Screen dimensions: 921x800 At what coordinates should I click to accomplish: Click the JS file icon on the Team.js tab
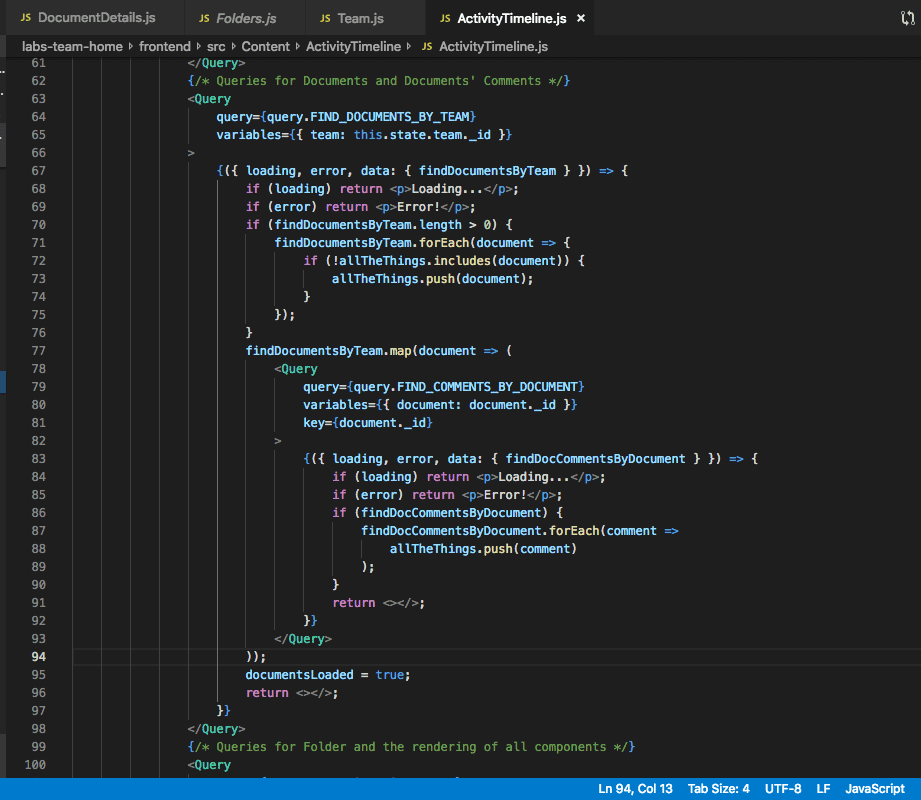pyautogui.click(x=325, y=19)
